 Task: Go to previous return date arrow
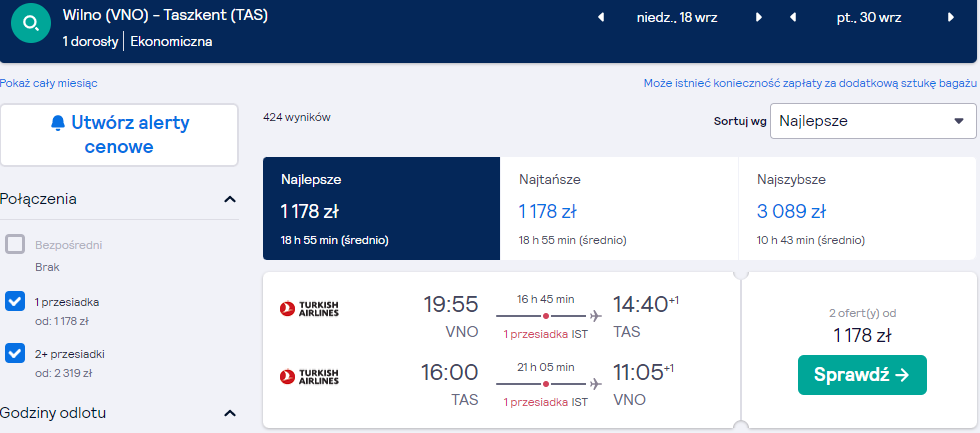(793, 17)
